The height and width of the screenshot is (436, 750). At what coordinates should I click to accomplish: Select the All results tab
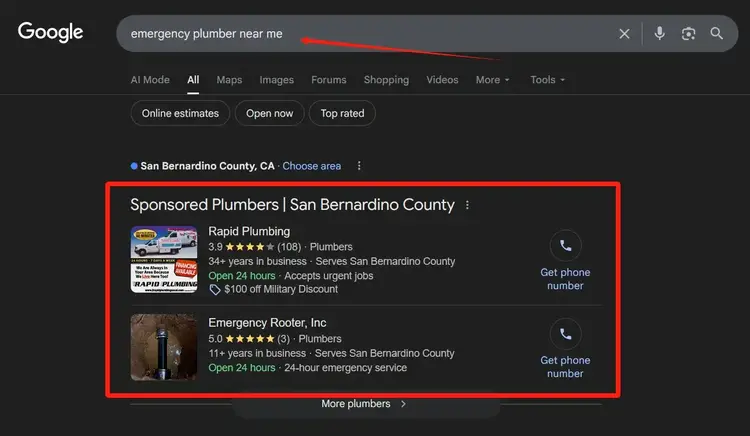pyautogui.click(x=193, y=80)
